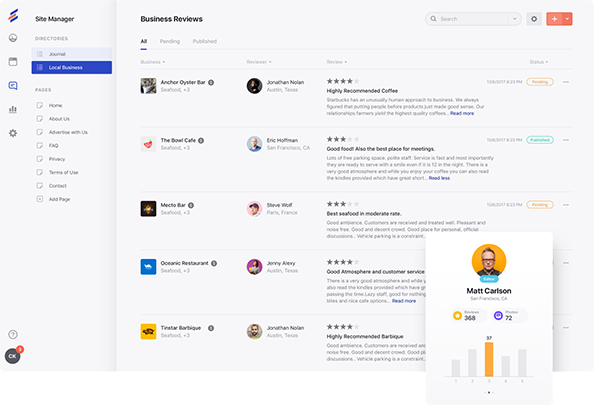Expand the search box dropdown chevron
This screenshot has height=405, width=594.
(514, 19)
